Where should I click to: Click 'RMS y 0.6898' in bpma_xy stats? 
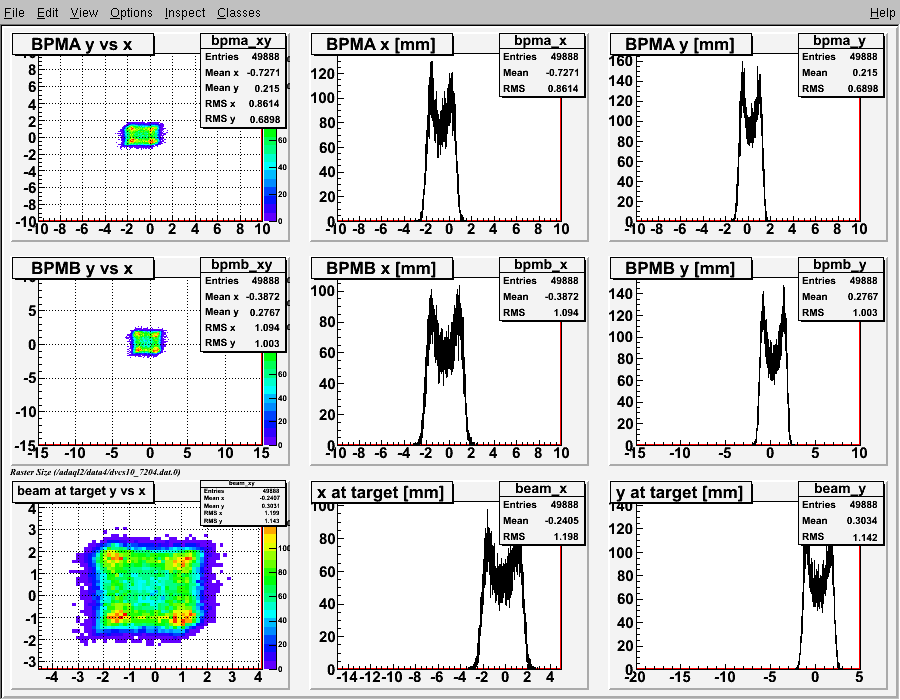pyautogui.click(x=242, y=119)
